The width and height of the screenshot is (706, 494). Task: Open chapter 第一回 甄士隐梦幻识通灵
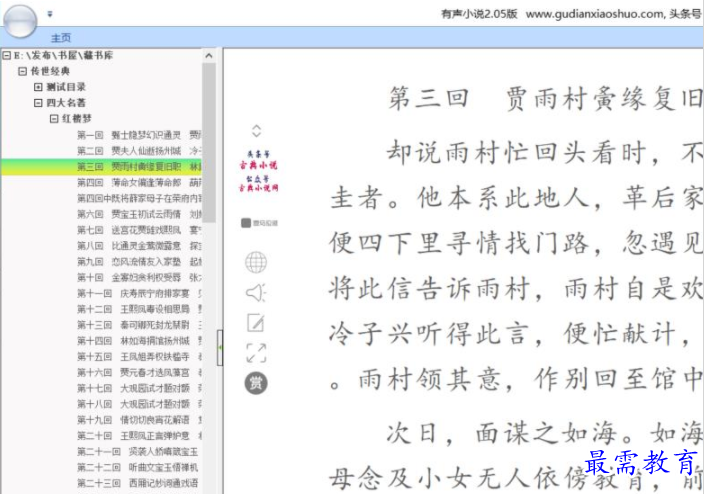(x=139, y=135)
